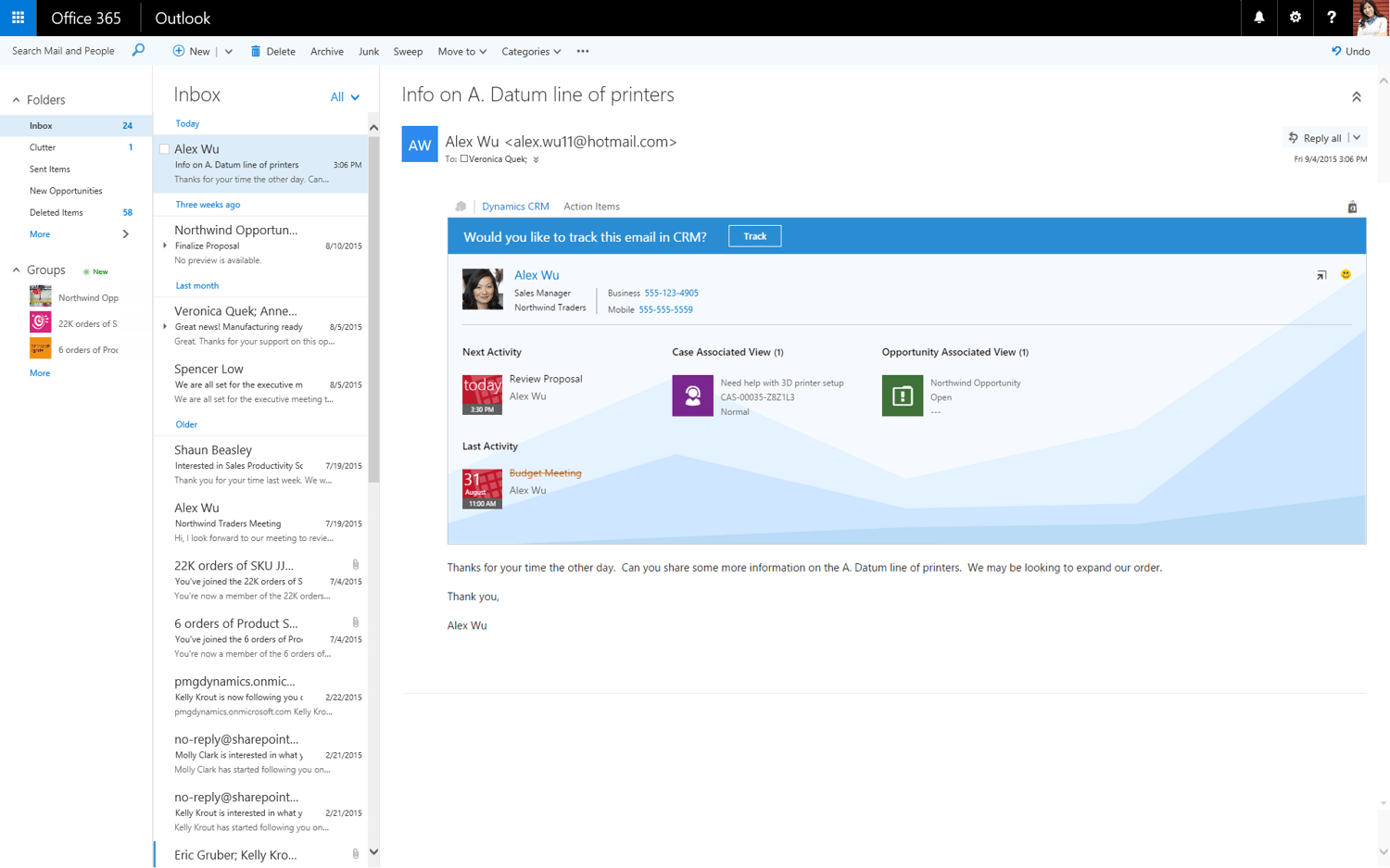This screenshot has height=868, width=1390.
Task: Open the Move to dropdown
Action: click(461, 52)
